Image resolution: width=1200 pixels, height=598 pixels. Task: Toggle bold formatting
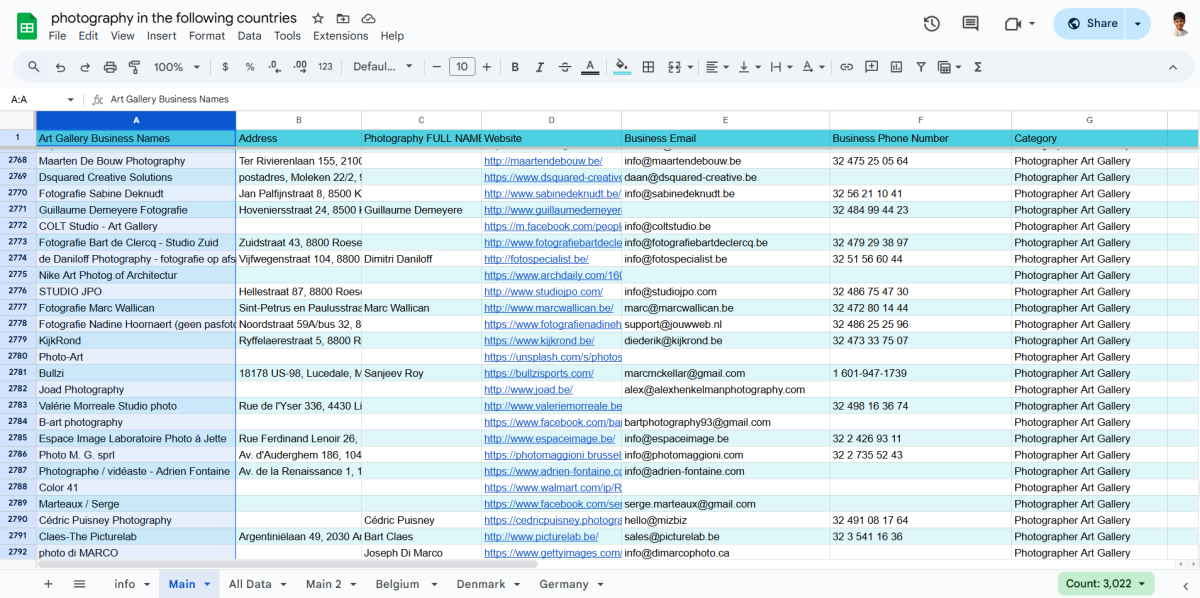[x=515, y=67]
